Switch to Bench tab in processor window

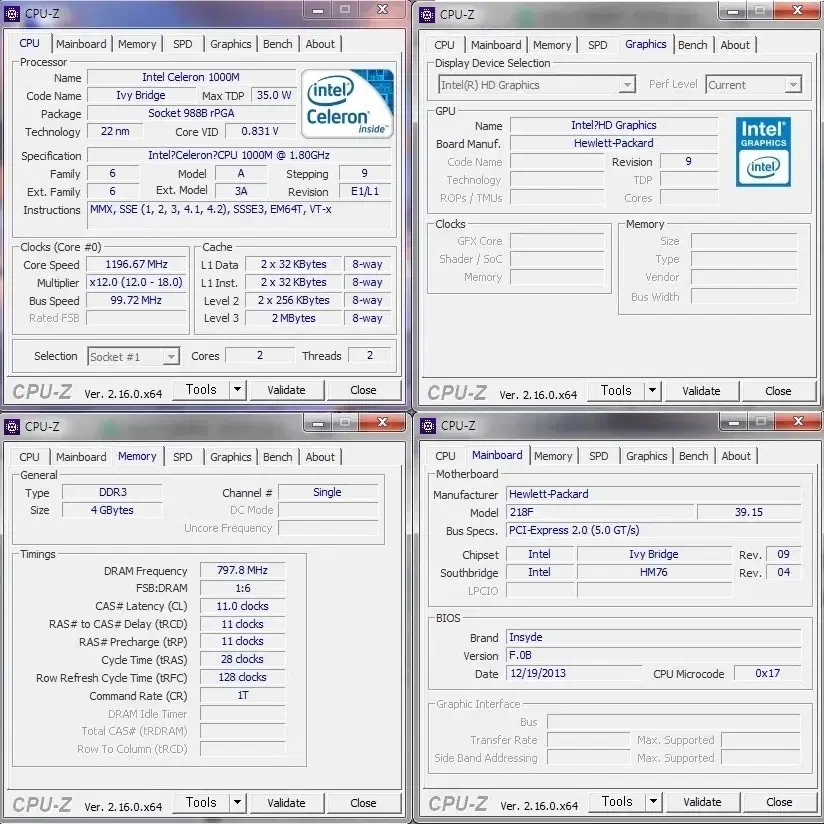pos(278,44)
